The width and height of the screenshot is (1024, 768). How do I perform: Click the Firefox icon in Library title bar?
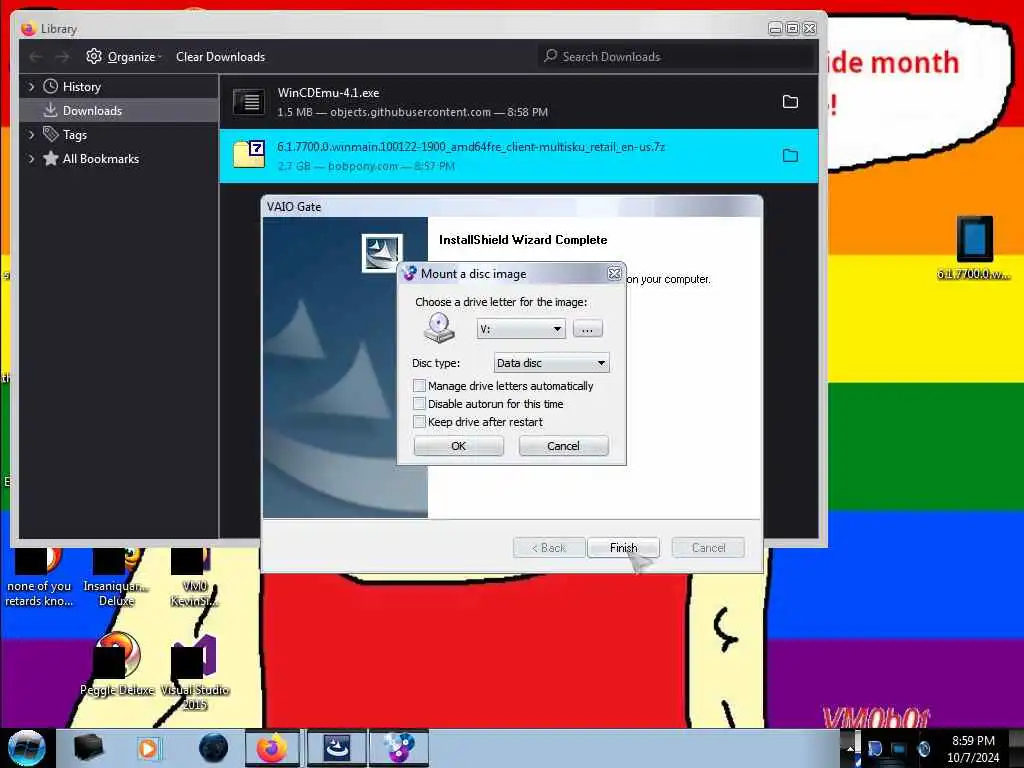point(28,29)
